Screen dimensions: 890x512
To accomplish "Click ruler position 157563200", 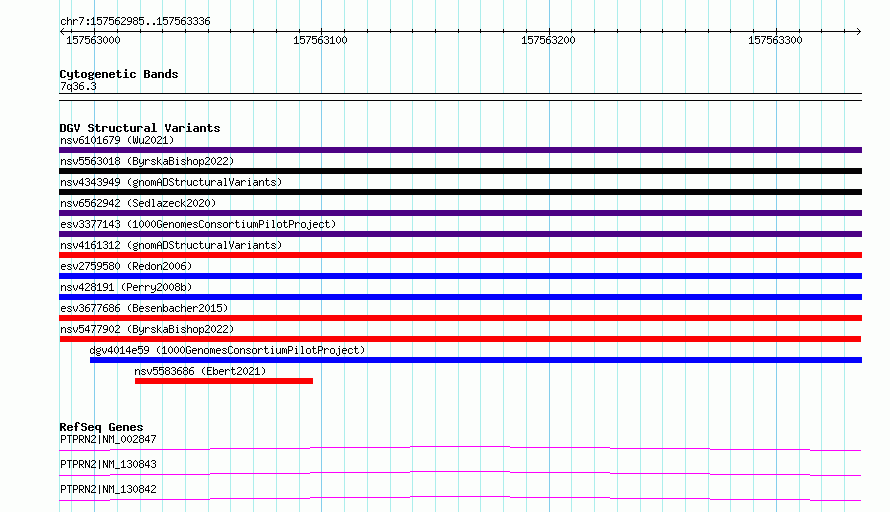I will 548,40.
